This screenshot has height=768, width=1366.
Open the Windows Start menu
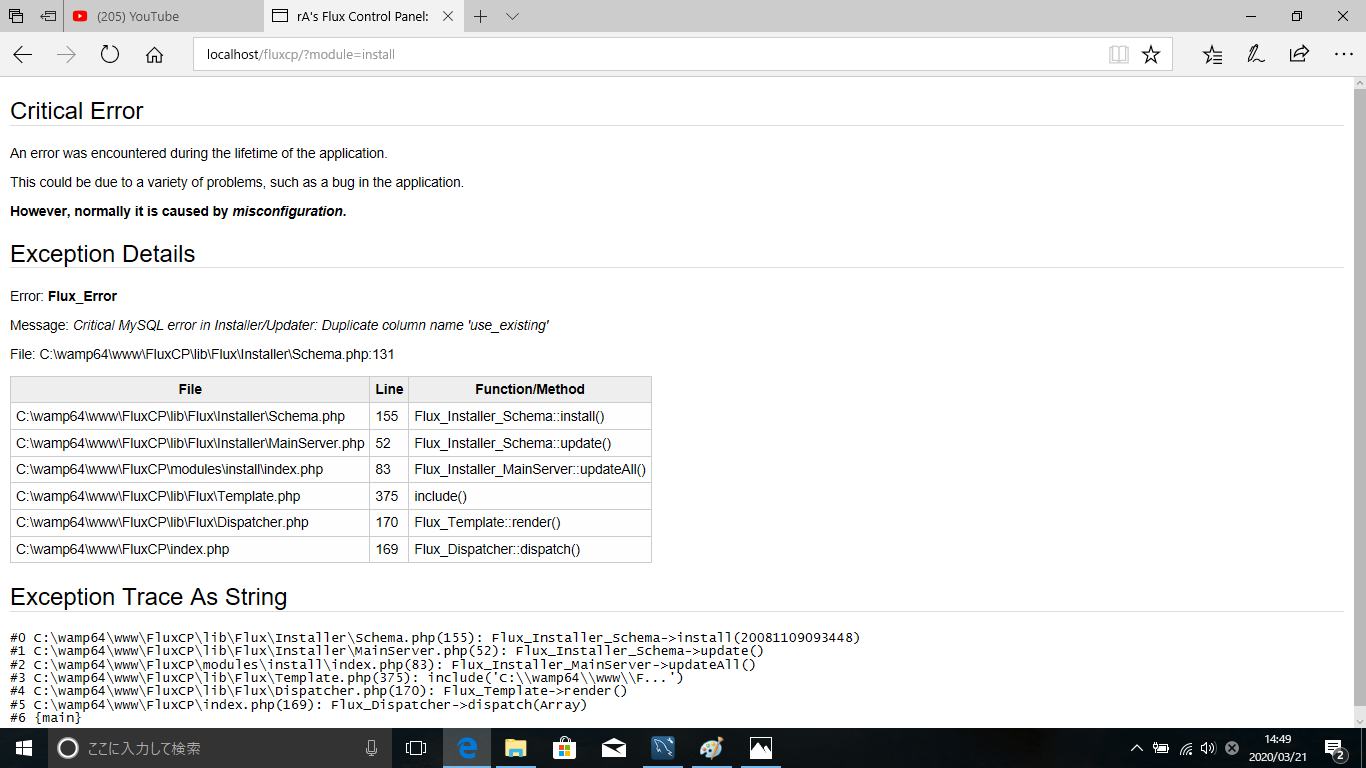(23, 748)
